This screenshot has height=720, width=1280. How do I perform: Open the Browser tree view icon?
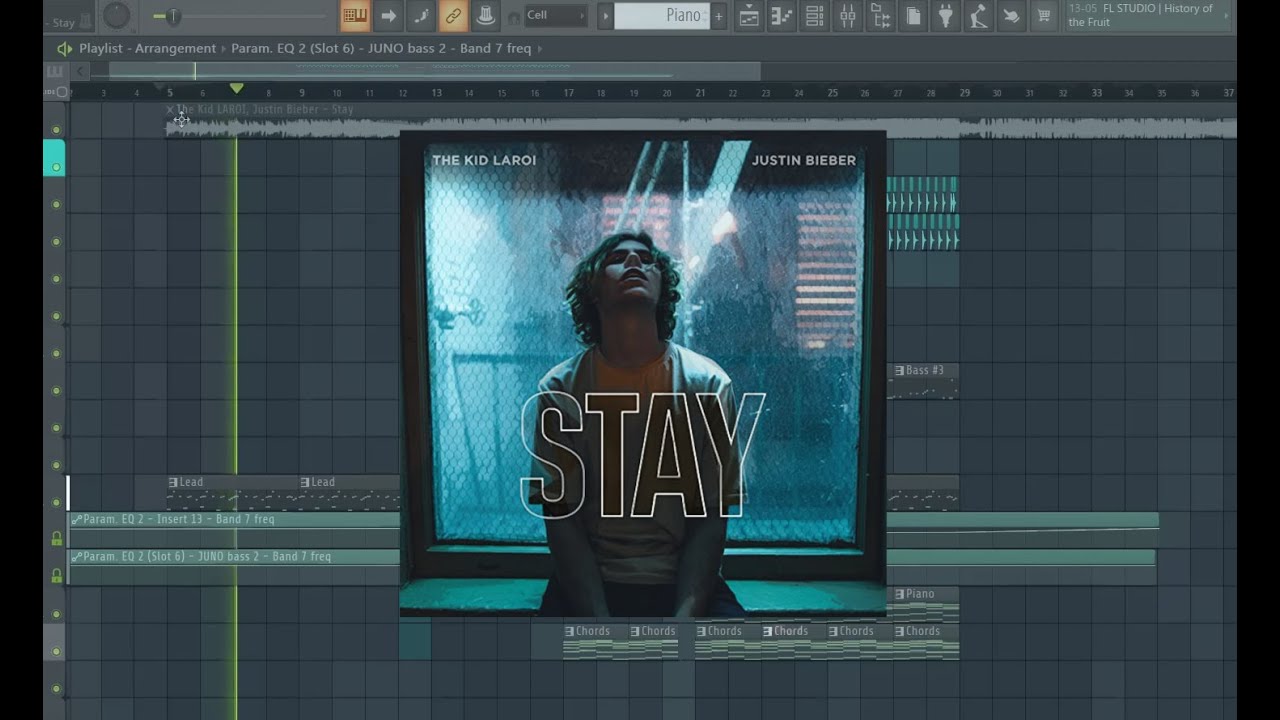click(881, 16)
